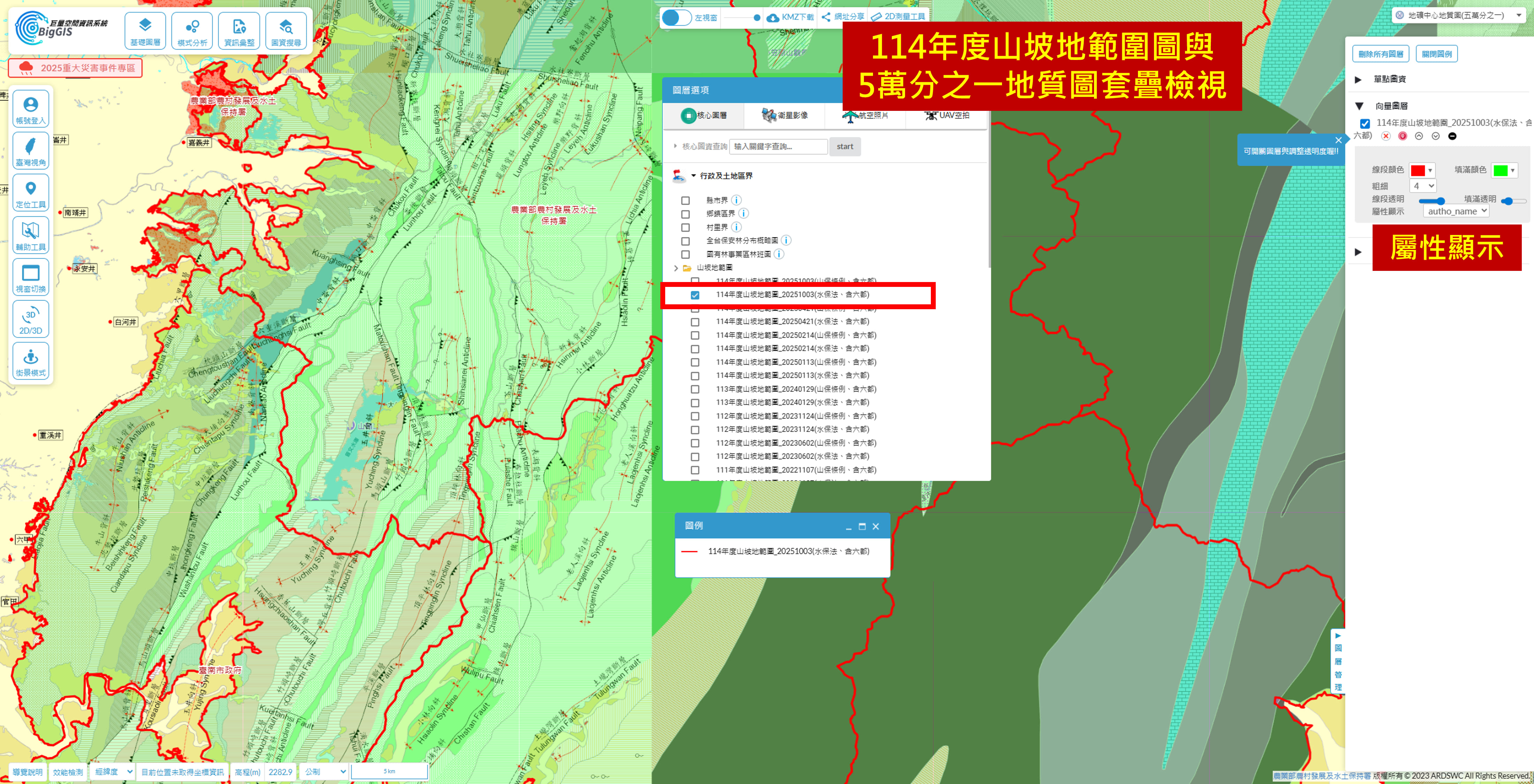Switch to the UAV空拍 tab

point(946,115)
